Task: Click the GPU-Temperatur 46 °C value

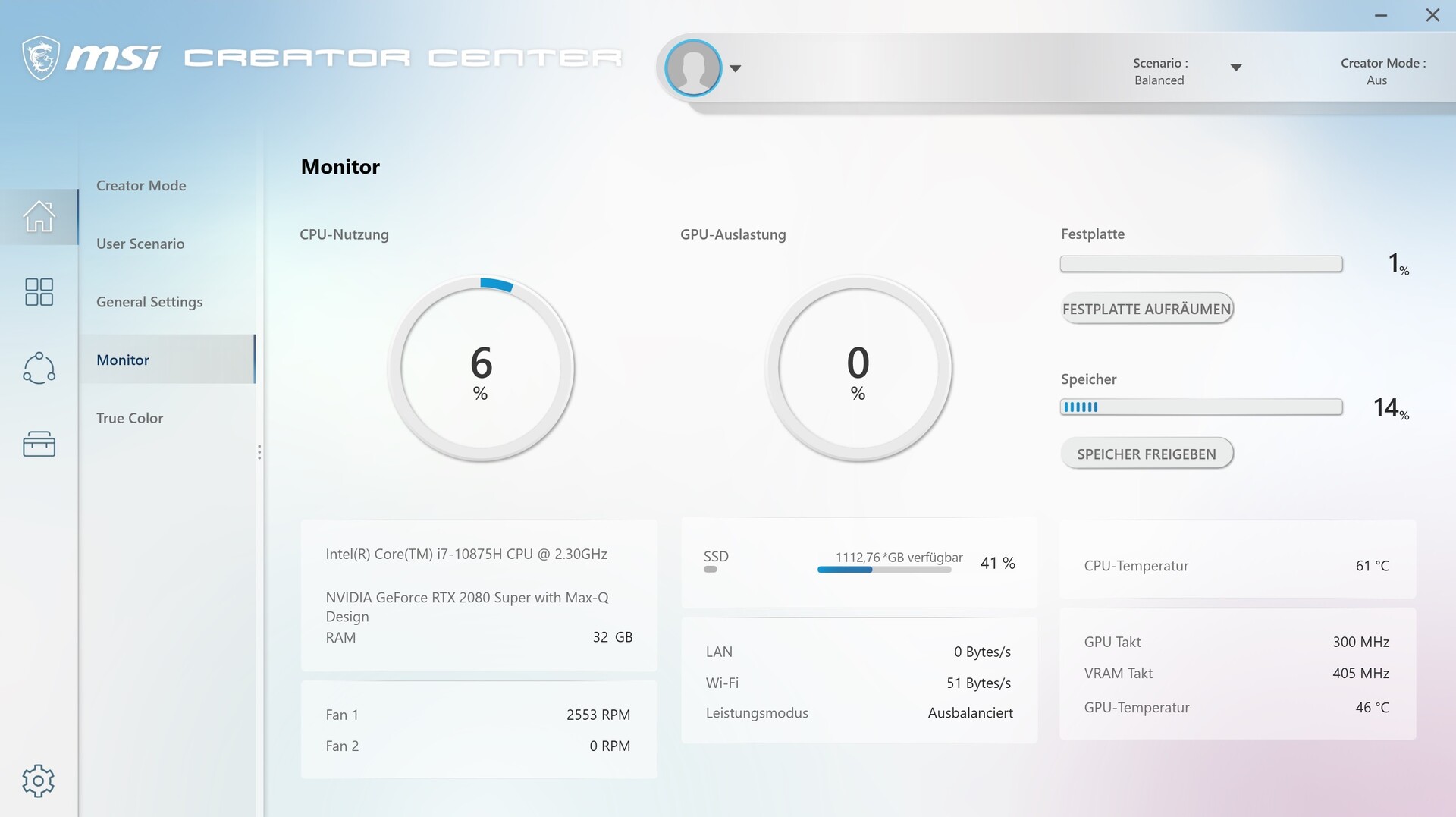Action: (1373, 707)
